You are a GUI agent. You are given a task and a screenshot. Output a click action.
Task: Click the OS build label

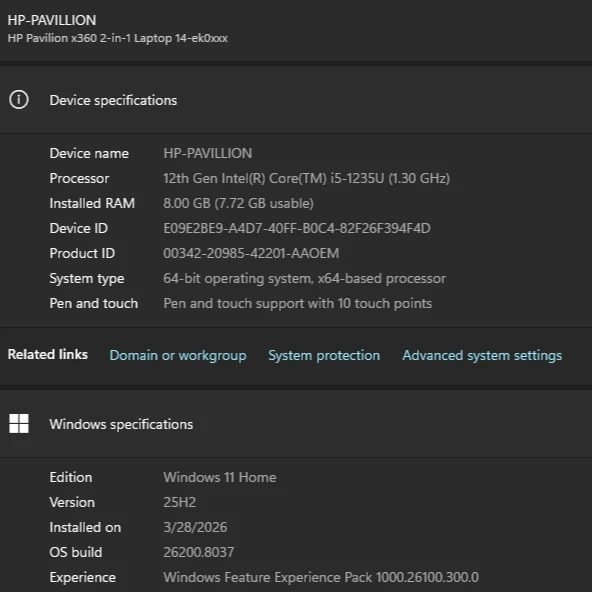tap(76, 552)
